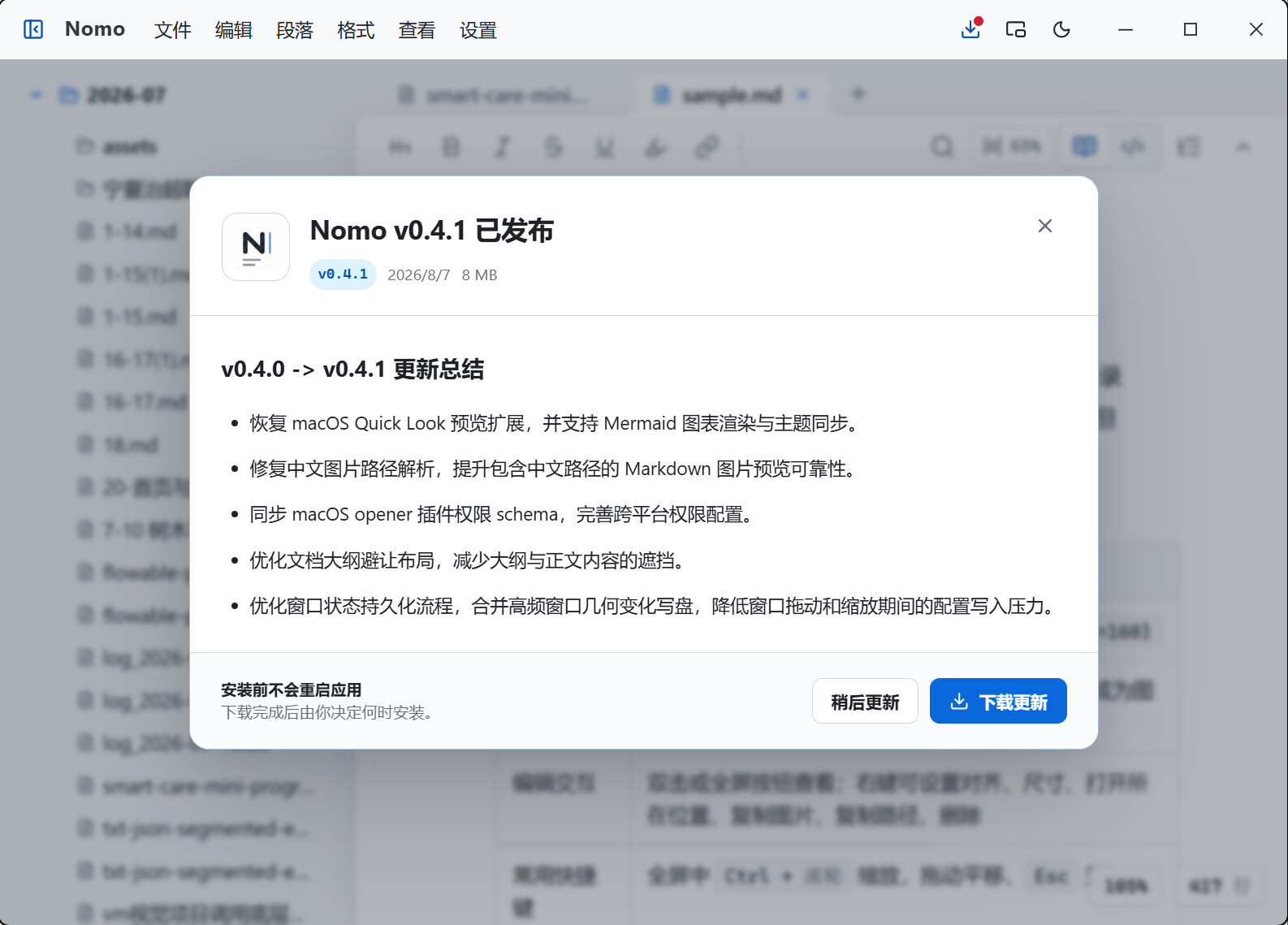Image resolution: width=1288 pixels, height=925 pixels.
Task: Open search with the magnifier toolbar icon
Action: pyautogui.click(x=942, y=147)
